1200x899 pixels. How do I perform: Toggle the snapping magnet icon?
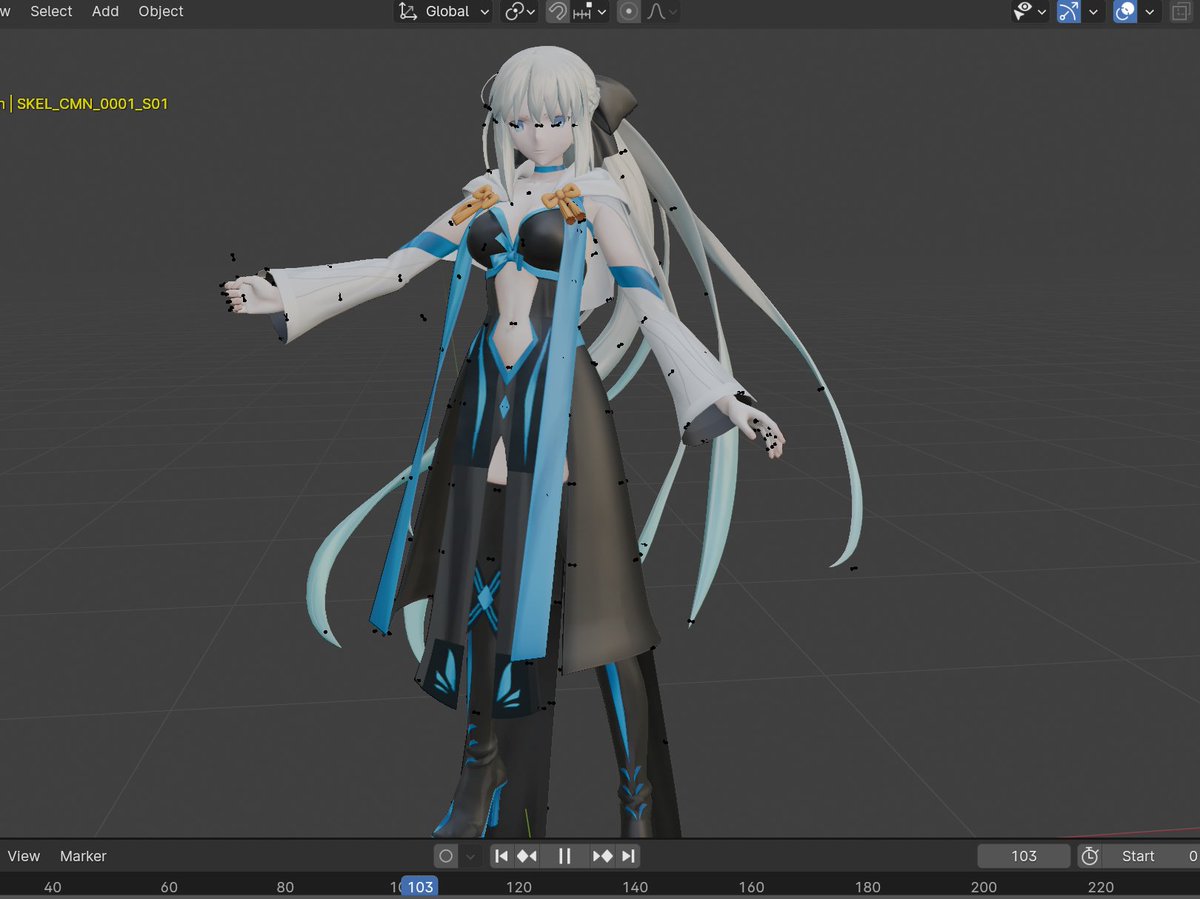[x=558, y=12]
